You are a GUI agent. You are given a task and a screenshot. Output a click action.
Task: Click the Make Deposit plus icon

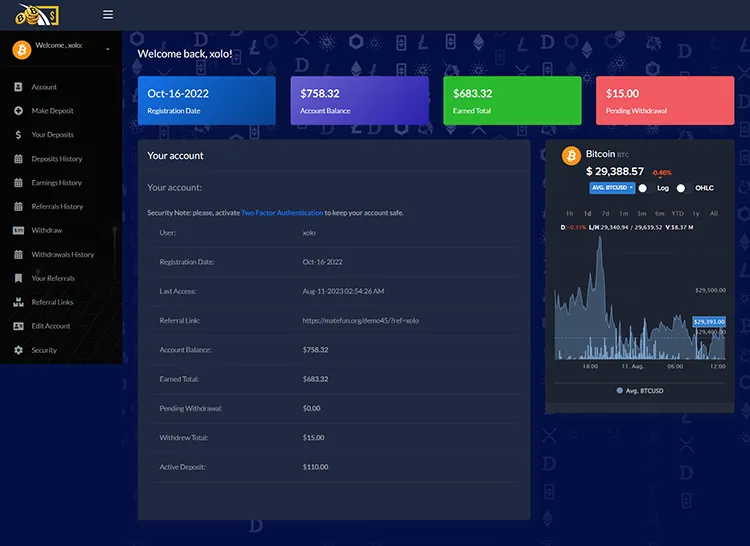(18, 110)
